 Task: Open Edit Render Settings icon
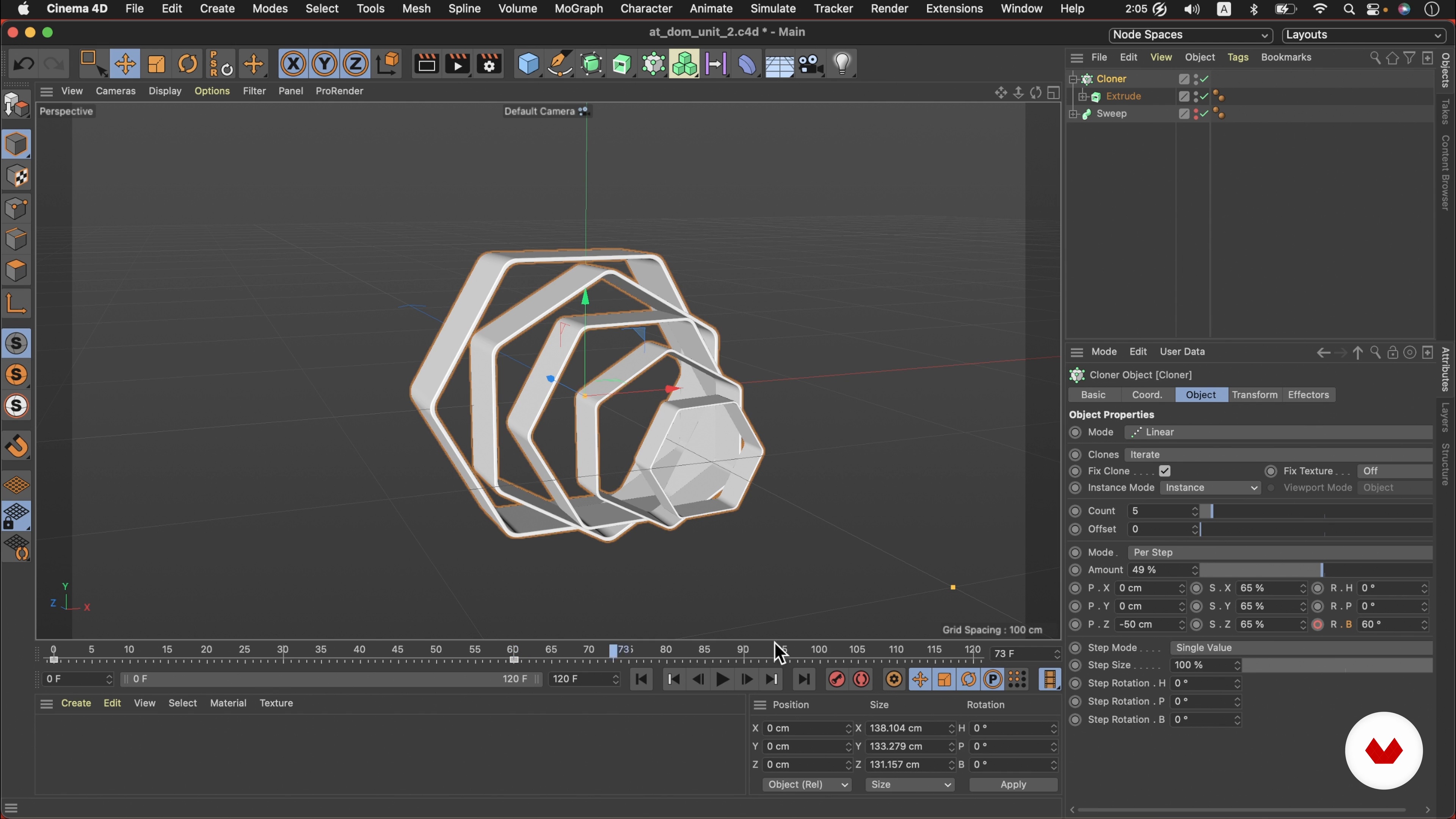coord(490,64)
